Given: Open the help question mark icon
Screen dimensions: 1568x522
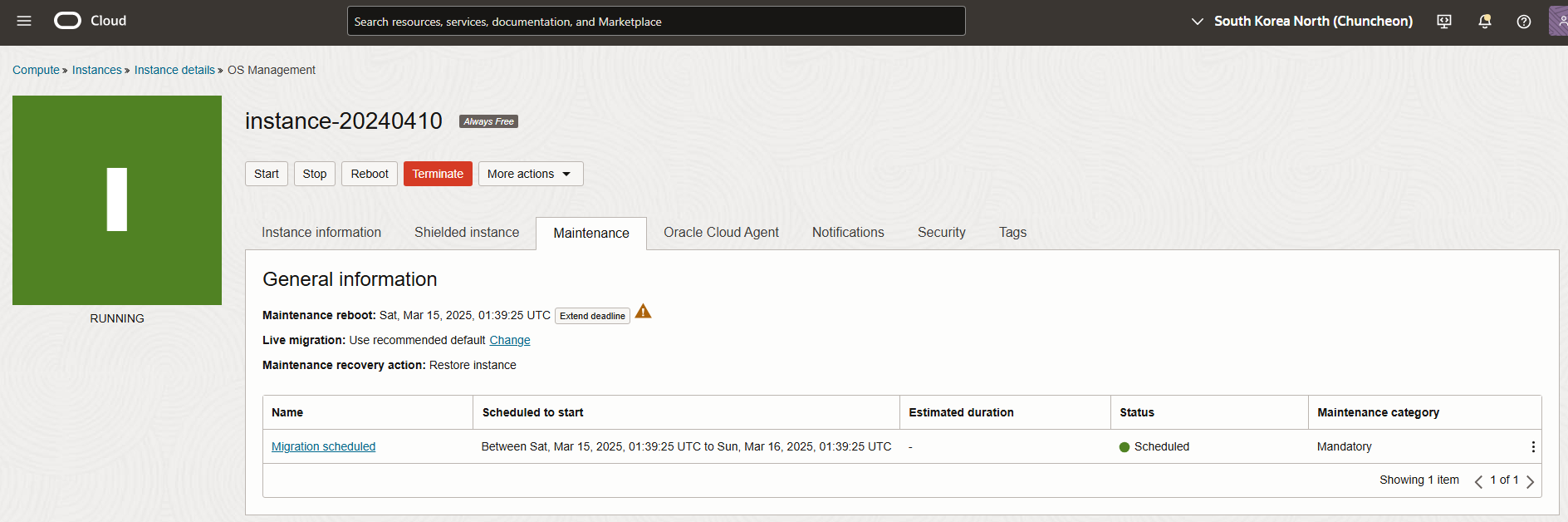Looking at the screenshot, I should click(x=1524, y=22).
